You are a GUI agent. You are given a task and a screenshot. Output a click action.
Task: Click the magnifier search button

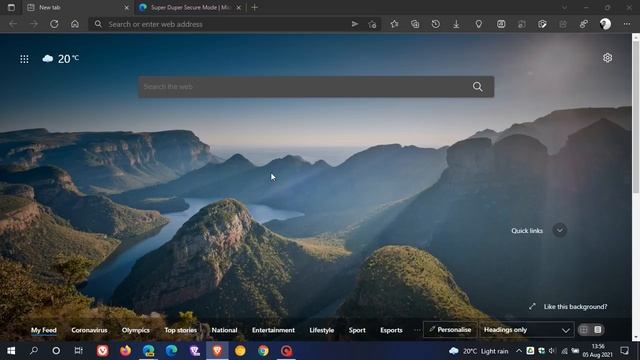point(478,87)
